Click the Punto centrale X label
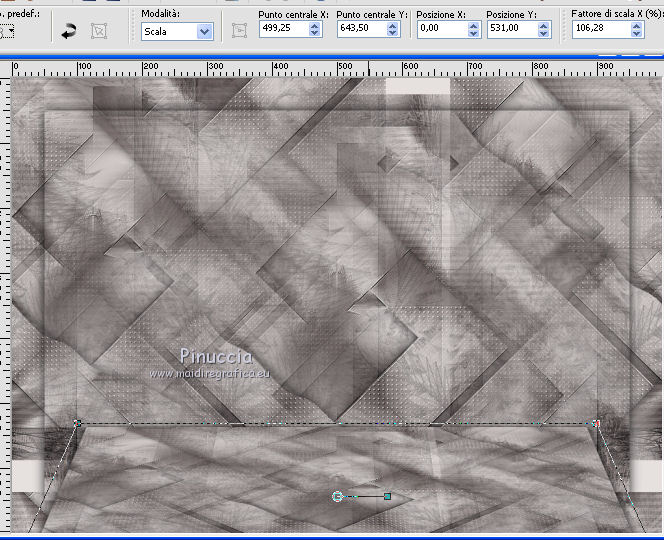This screenshot has height=540, width=664. pyautogui.click(x=293, y=14)
